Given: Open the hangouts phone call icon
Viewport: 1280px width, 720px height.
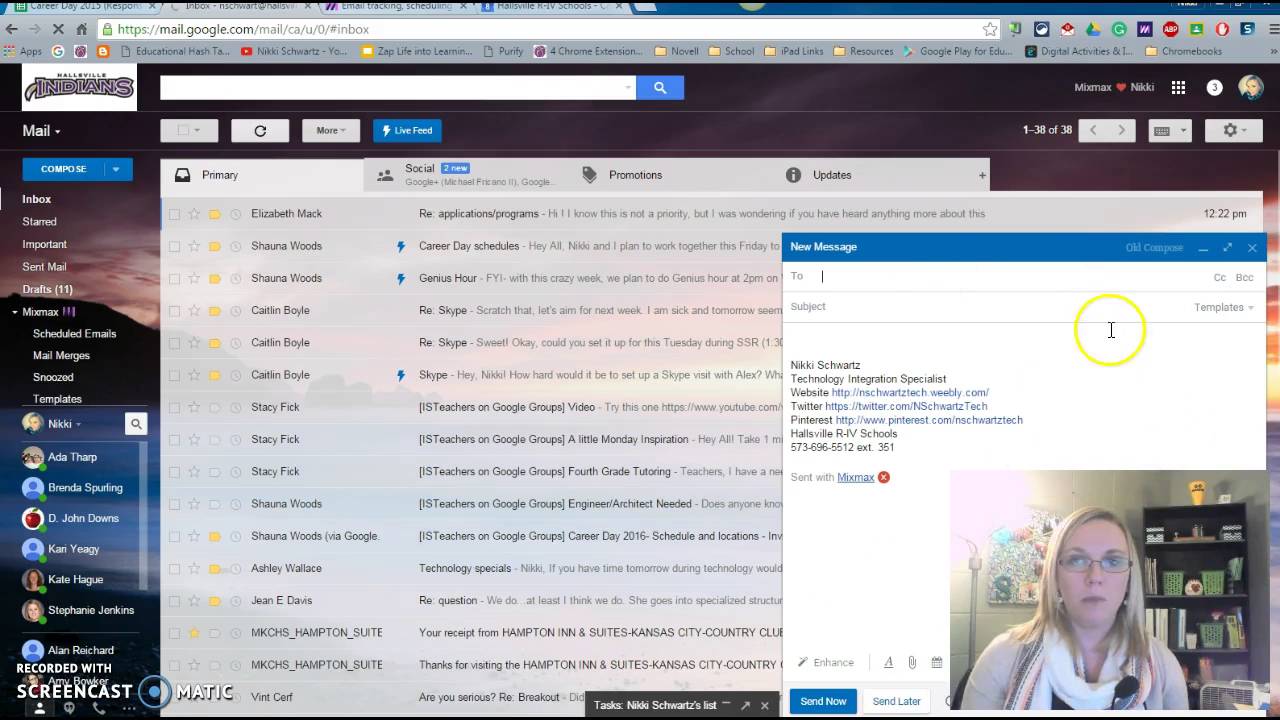Looking at the screenshot, I should point(99,707).
